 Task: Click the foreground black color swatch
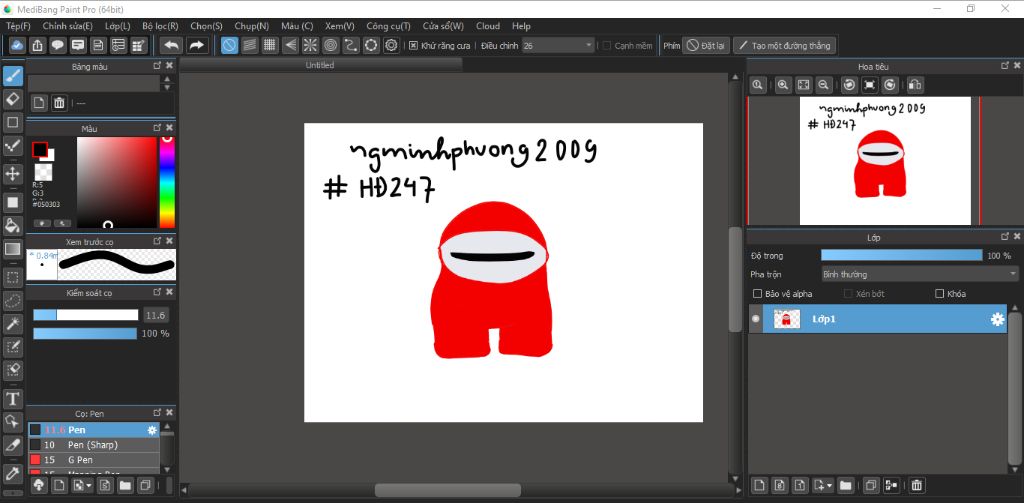pyautogui.click(x=39, y=150)
